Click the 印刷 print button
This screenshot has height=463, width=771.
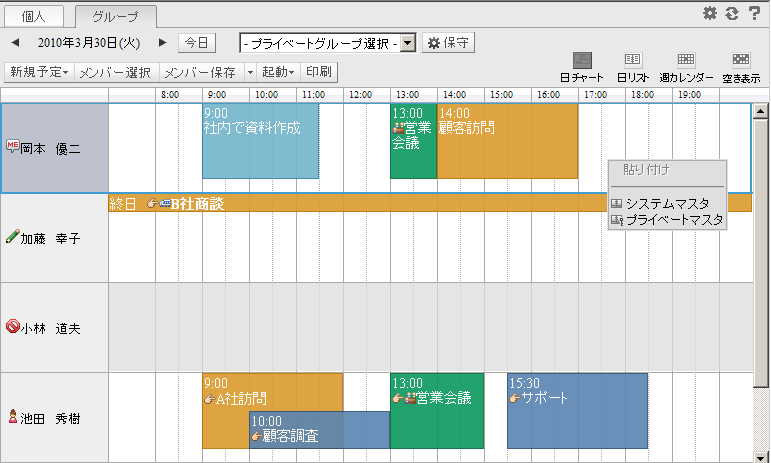coord(320,72)
